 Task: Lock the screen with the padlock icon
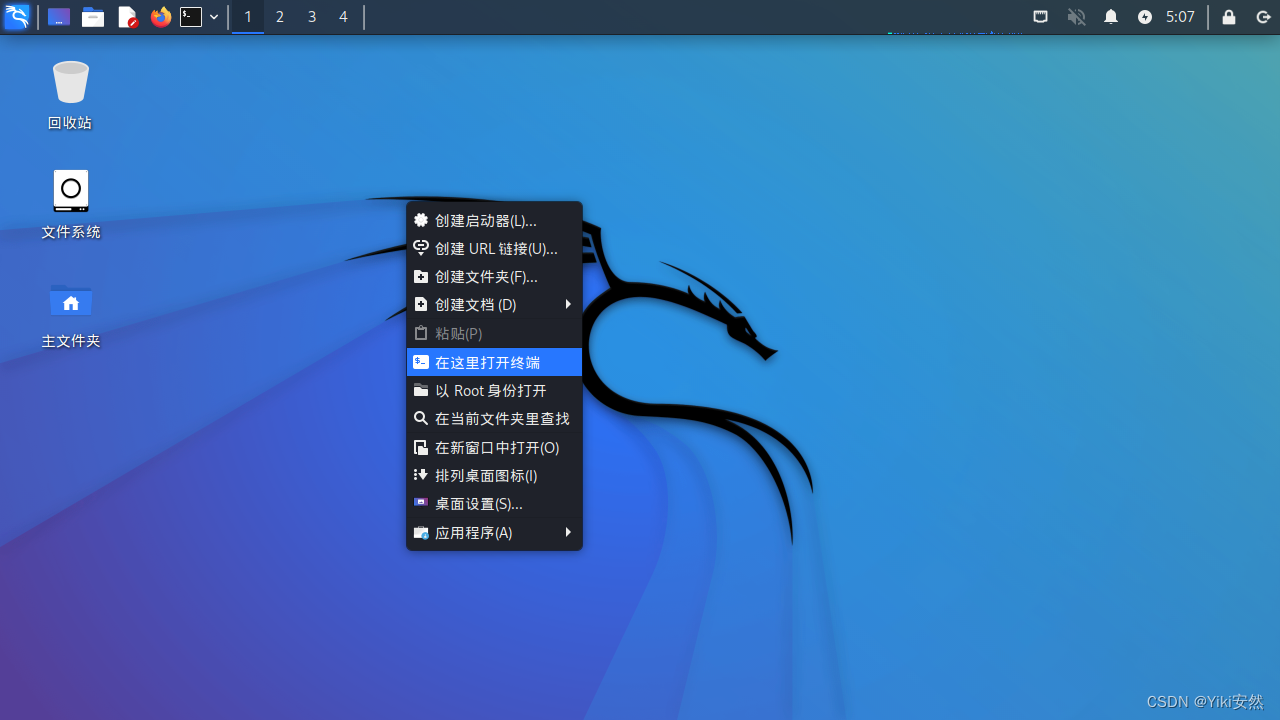click(x=1229, y=17)
